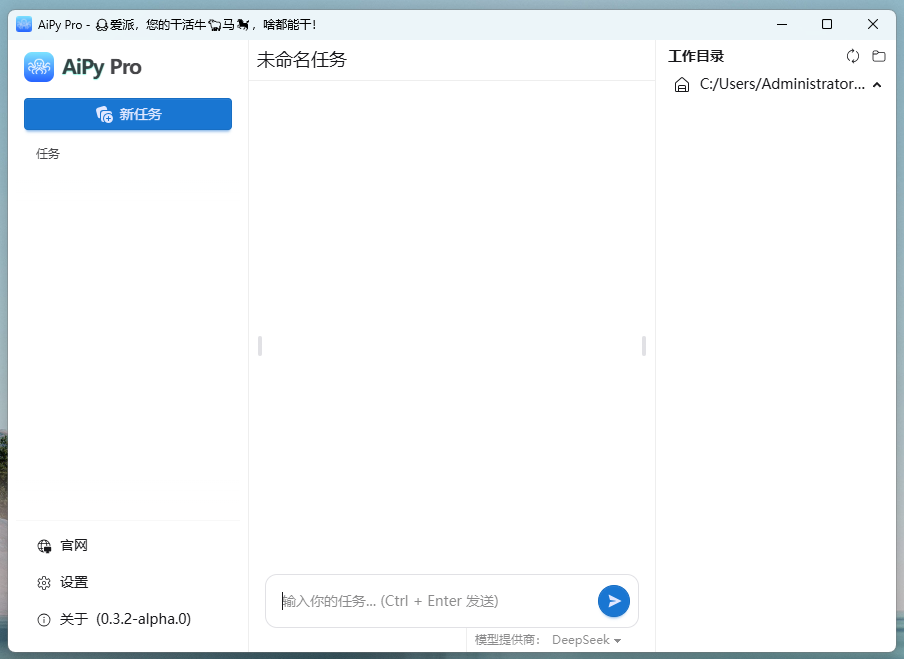Click the 工作目录 panel heading
The image size is (904, 659).
[696, 56]
